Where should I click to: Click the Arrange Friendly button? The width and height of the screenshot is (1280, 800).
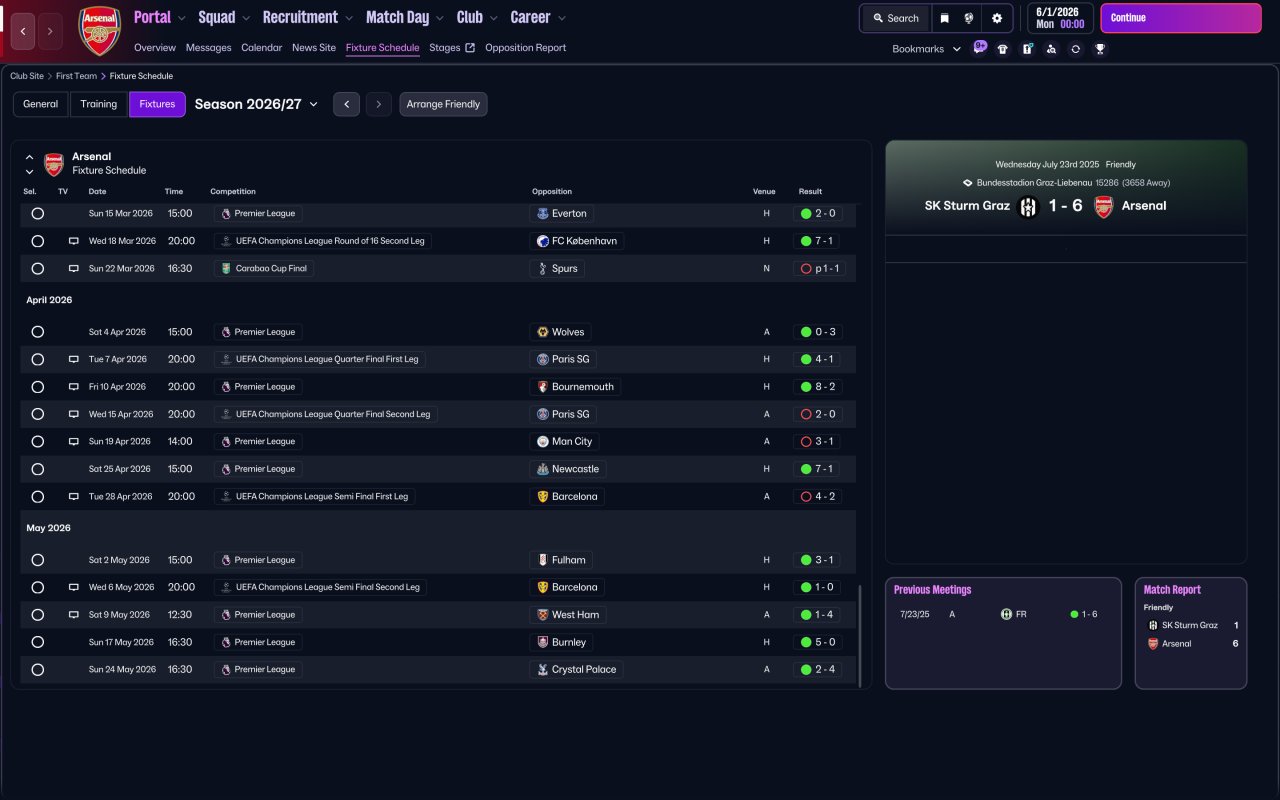(x=443, y=104)
